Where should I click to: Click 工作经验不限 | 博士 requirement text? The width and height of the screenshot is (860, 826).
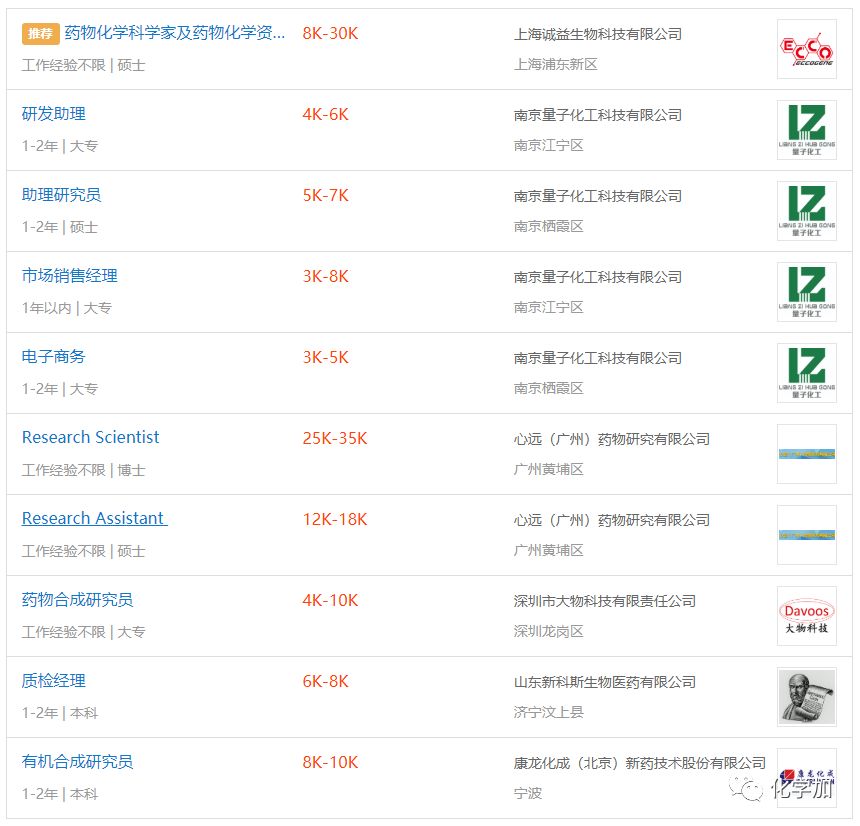click(x=83, y=470)
